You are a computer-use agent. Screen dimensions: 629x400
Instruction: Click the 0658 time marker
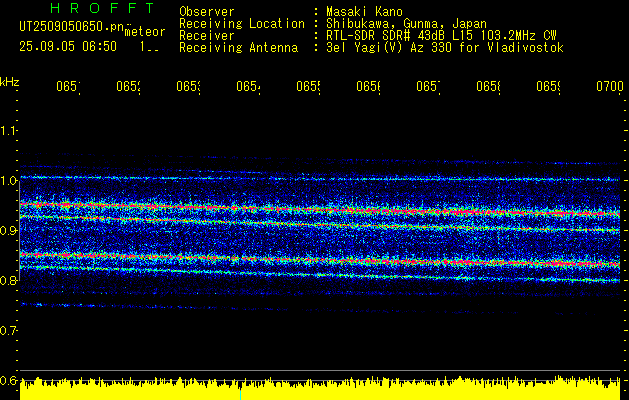tap(489, 87)
